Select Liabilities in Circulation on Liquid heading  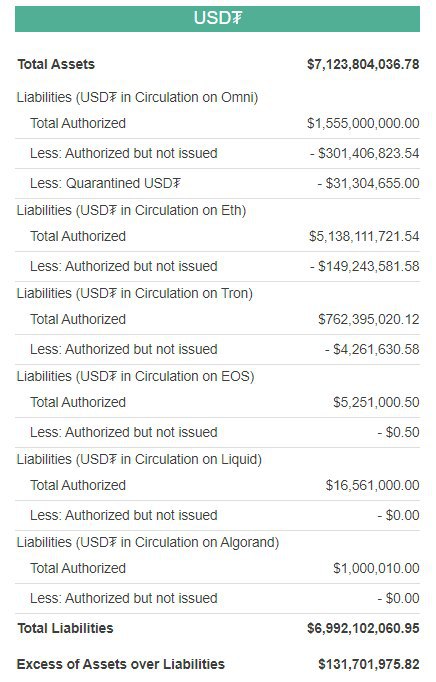pyautogui.click(x=139, y=459)
